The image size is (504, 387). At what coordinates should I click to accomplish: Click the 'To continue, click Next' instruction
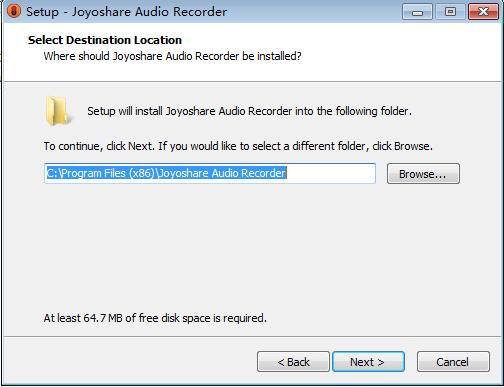(x=238, y=146)
